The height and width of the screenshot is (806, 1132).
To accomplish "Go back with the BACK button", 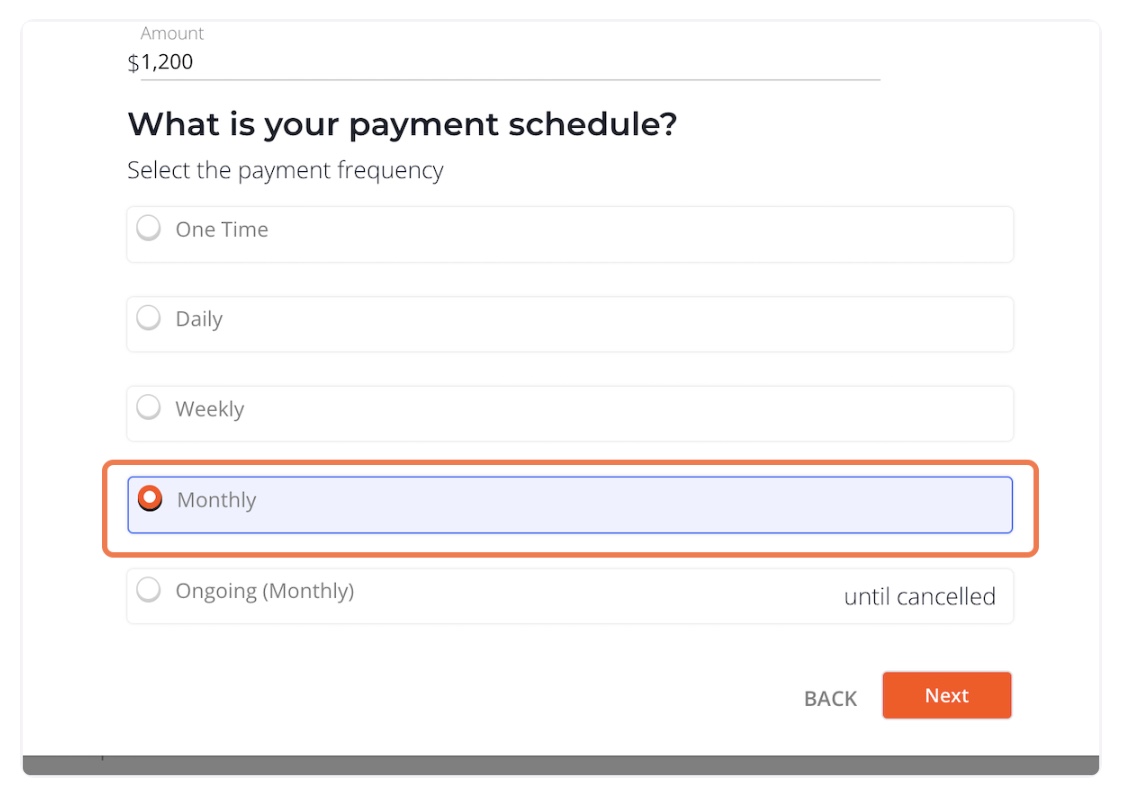I will [x=830, y=698].
